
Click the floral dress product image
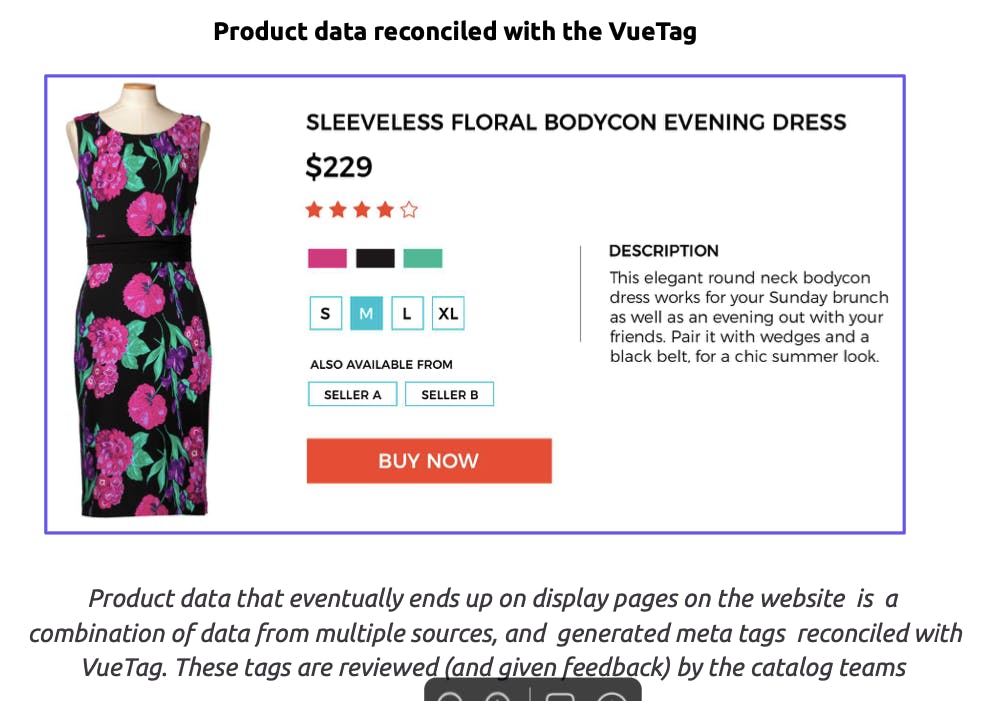(x=139, y=300)
